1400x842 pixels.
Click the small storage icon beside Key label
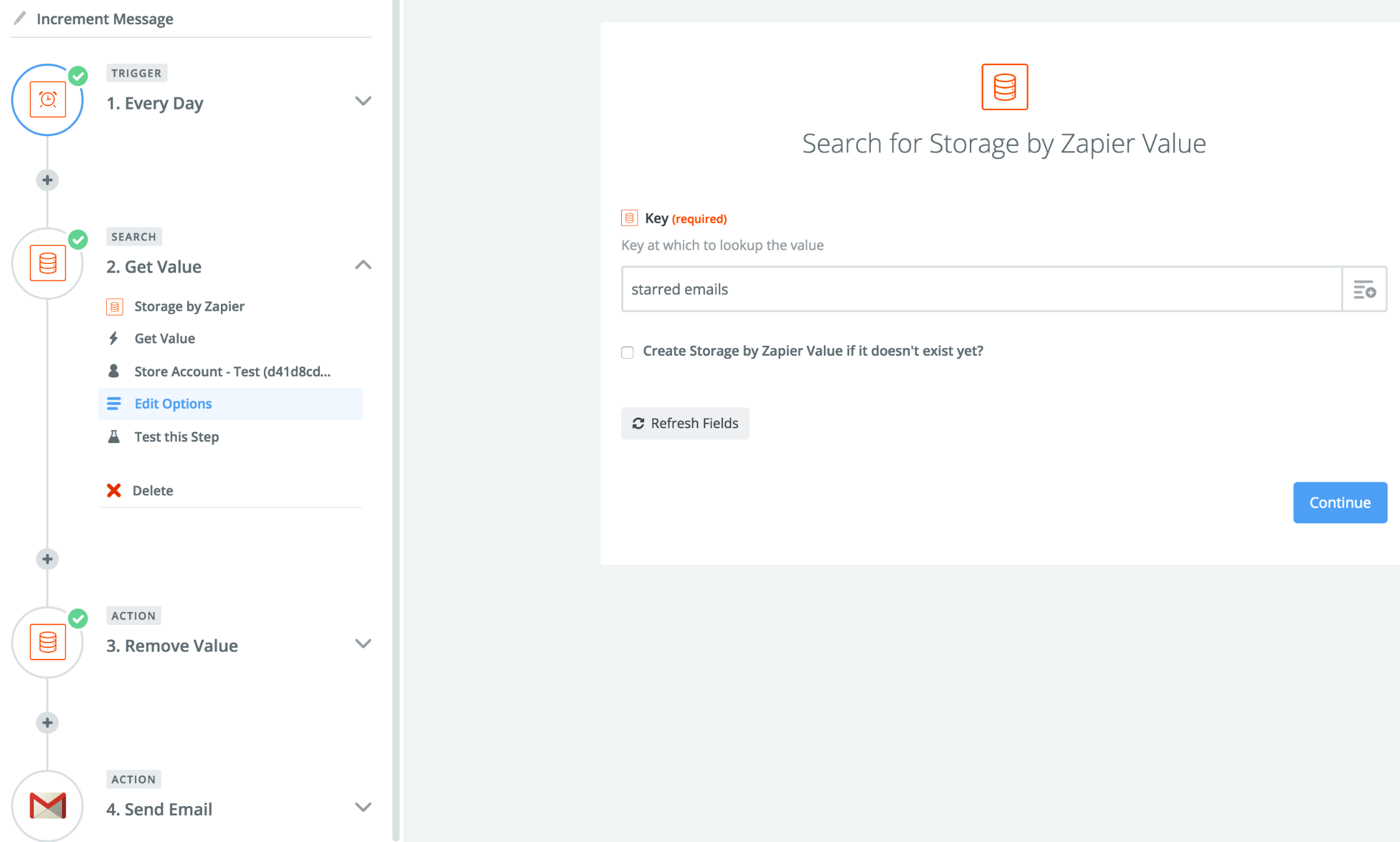tap(630, 218)
